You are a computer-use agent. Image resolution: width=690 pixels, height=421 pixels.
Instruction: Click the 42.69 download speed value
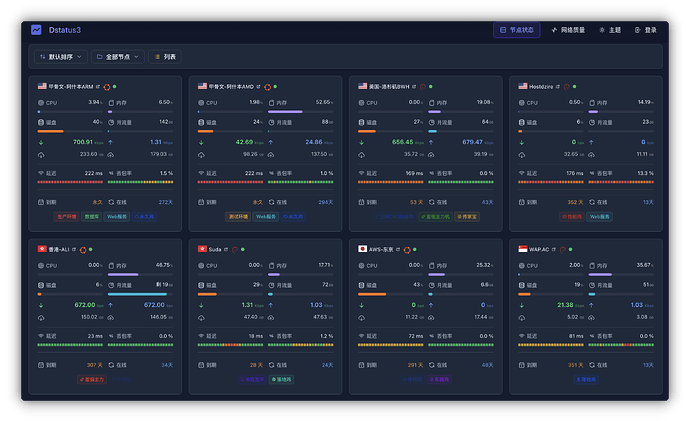244,142
